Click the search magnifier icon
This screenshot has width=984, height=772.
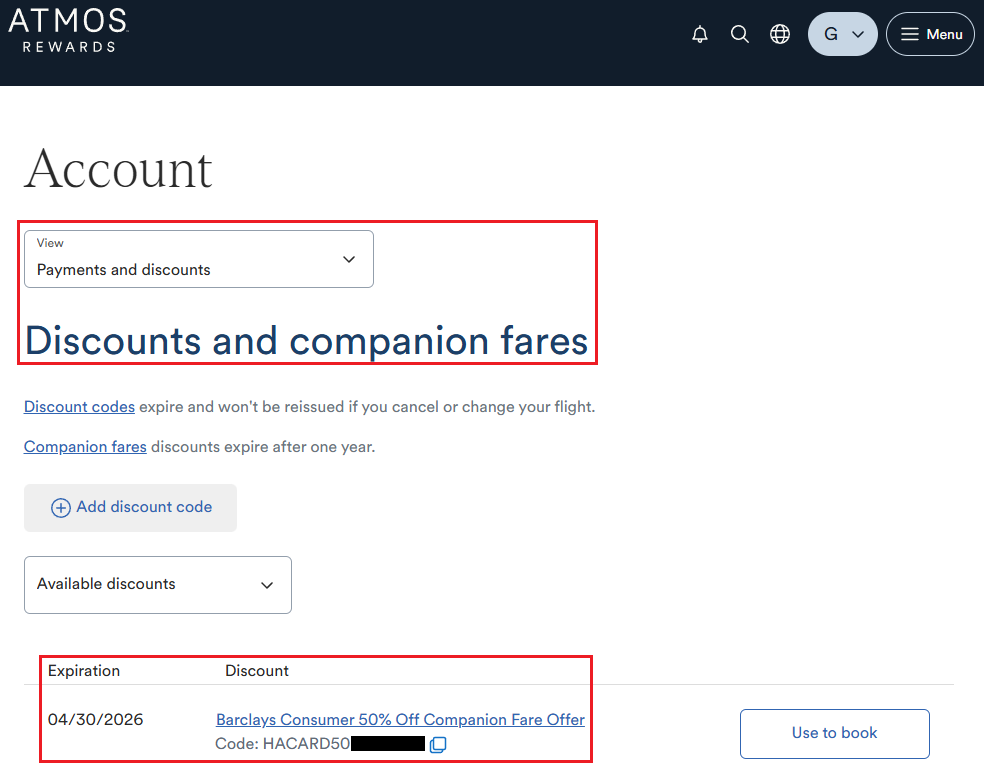click(x=740, y=34)
